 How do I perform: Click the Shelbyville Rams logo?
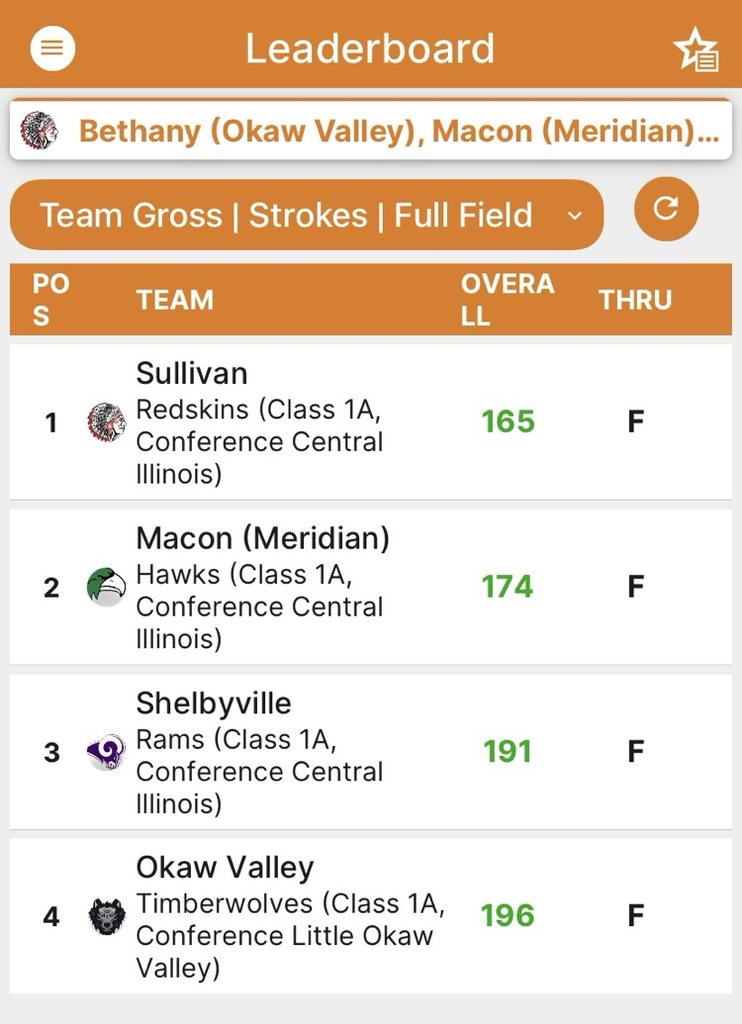click(x=106, y=752)
